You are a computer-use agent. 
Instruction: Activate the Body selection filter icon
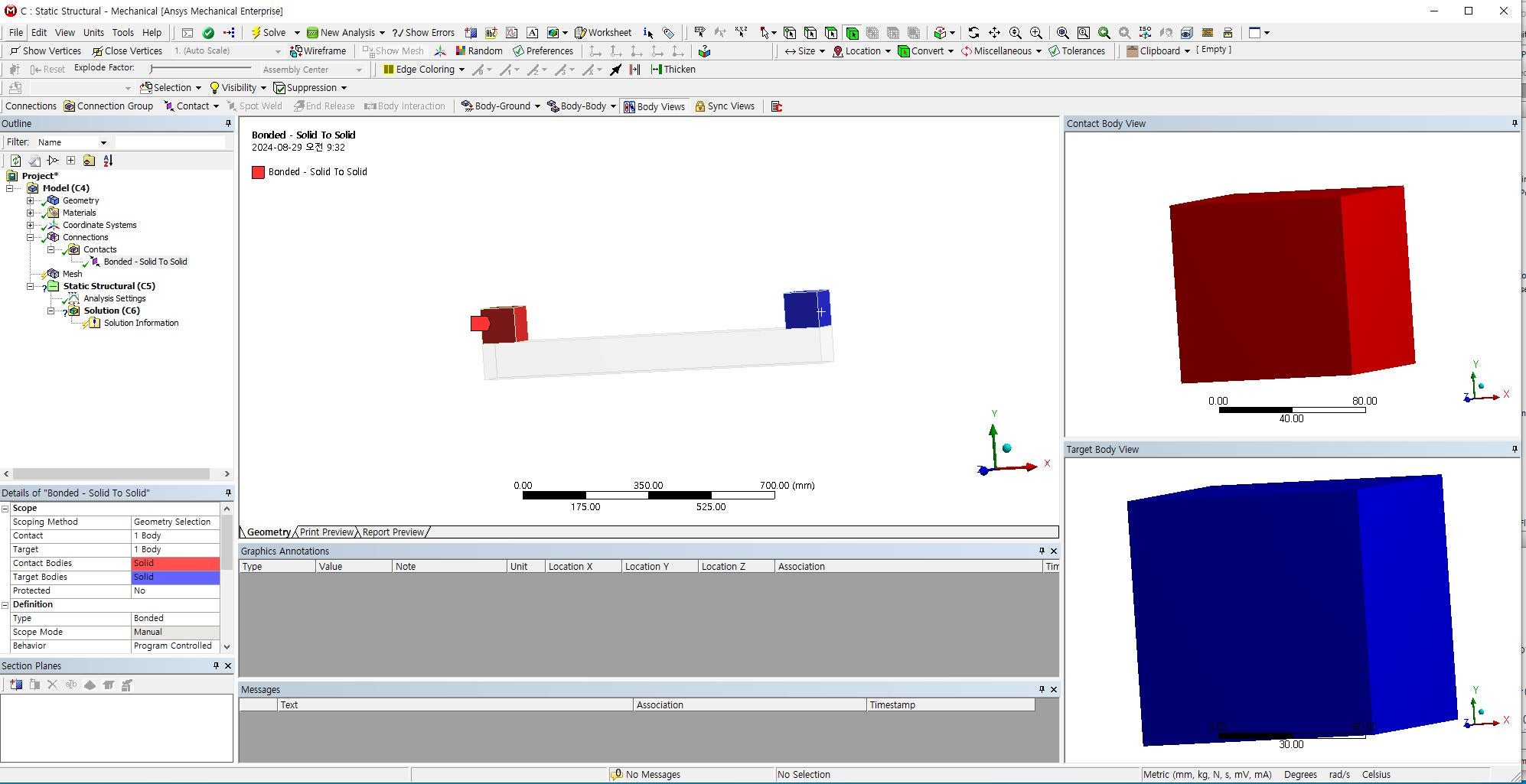click(x=852, y=33)
